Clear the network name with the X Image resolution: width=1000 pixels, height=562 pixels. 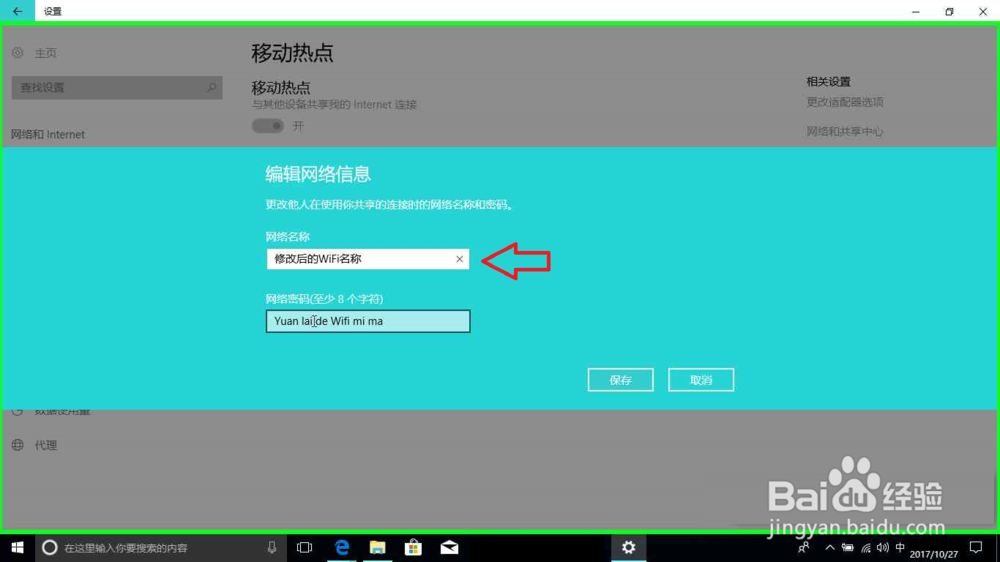(459, 259)
